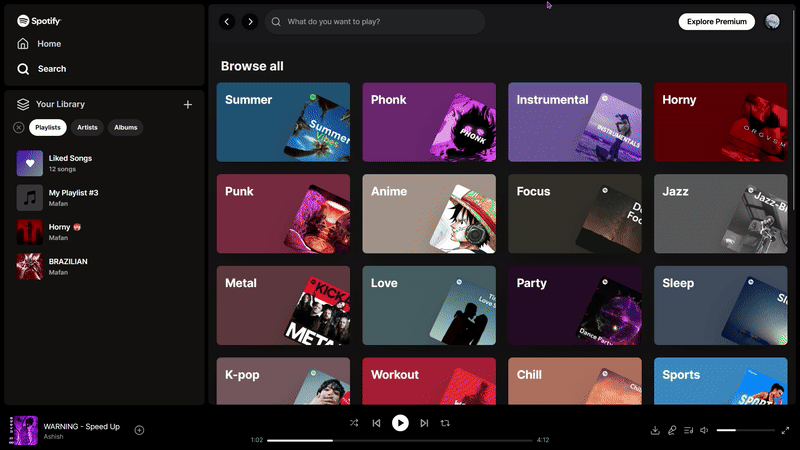Toggle shuffle playback

tap(354, 423)
